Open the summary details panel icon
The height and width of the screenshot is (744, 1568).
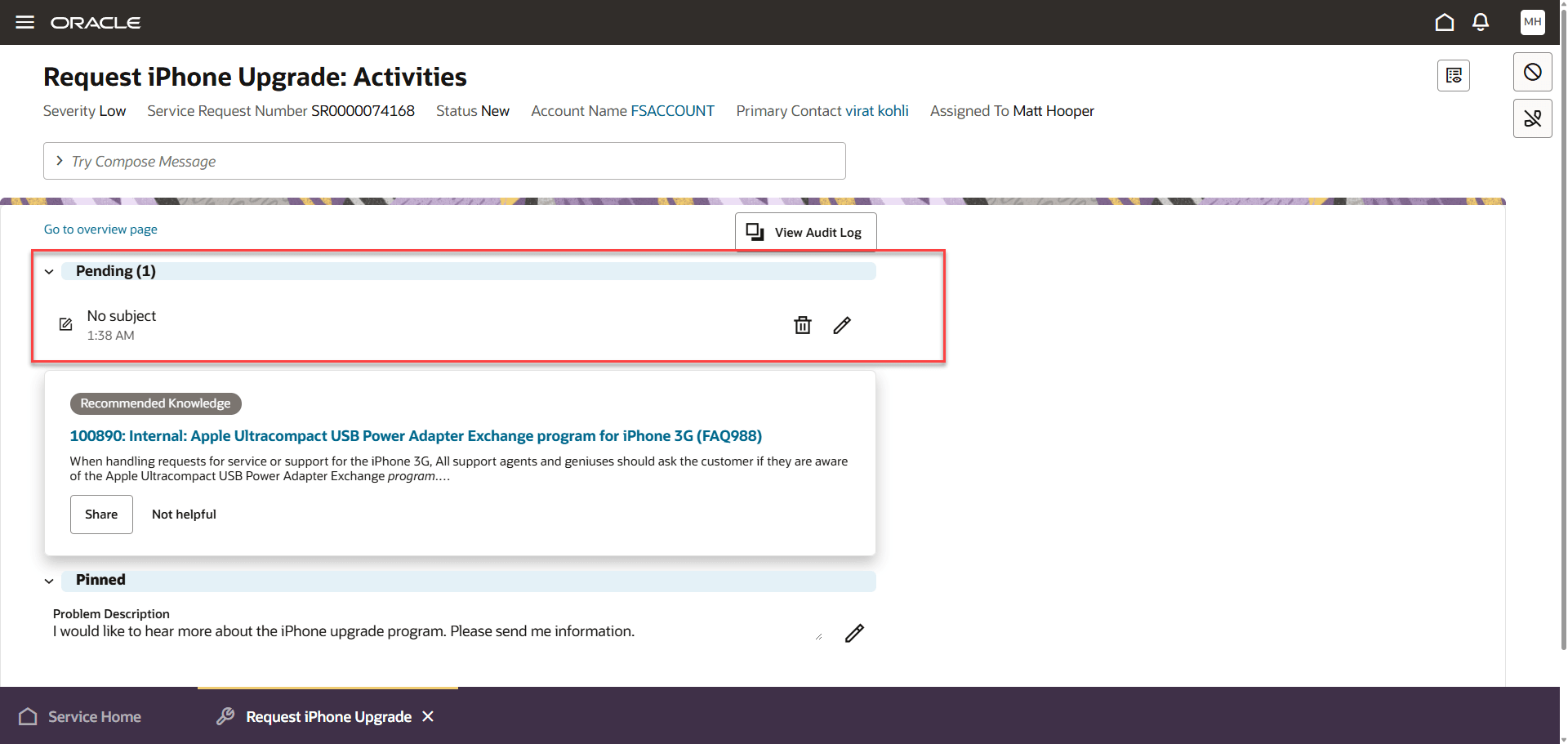(x=1454, y=76)
